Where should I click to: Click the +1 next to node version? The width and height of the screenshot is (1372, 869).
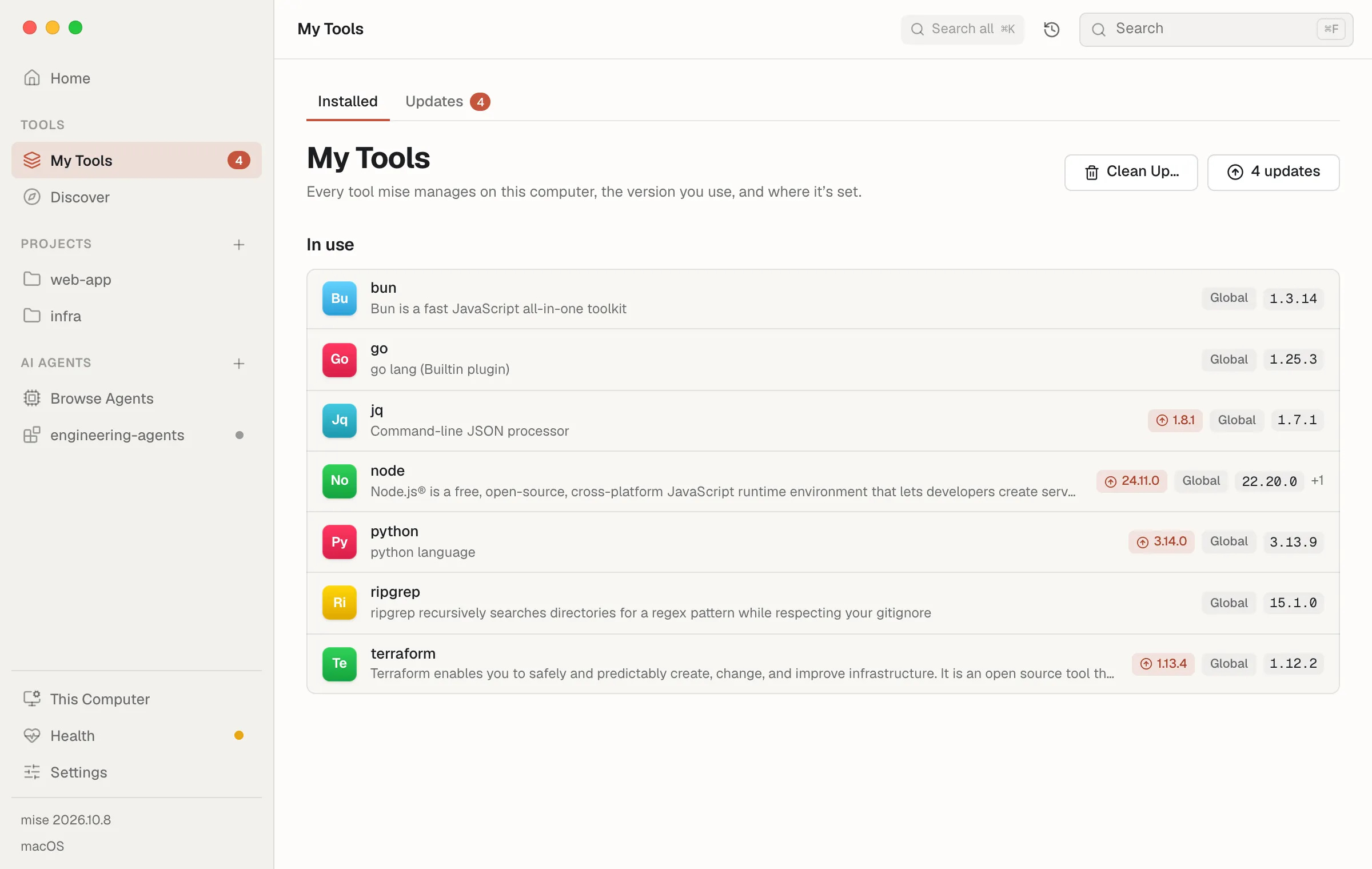coord(1317,481)
